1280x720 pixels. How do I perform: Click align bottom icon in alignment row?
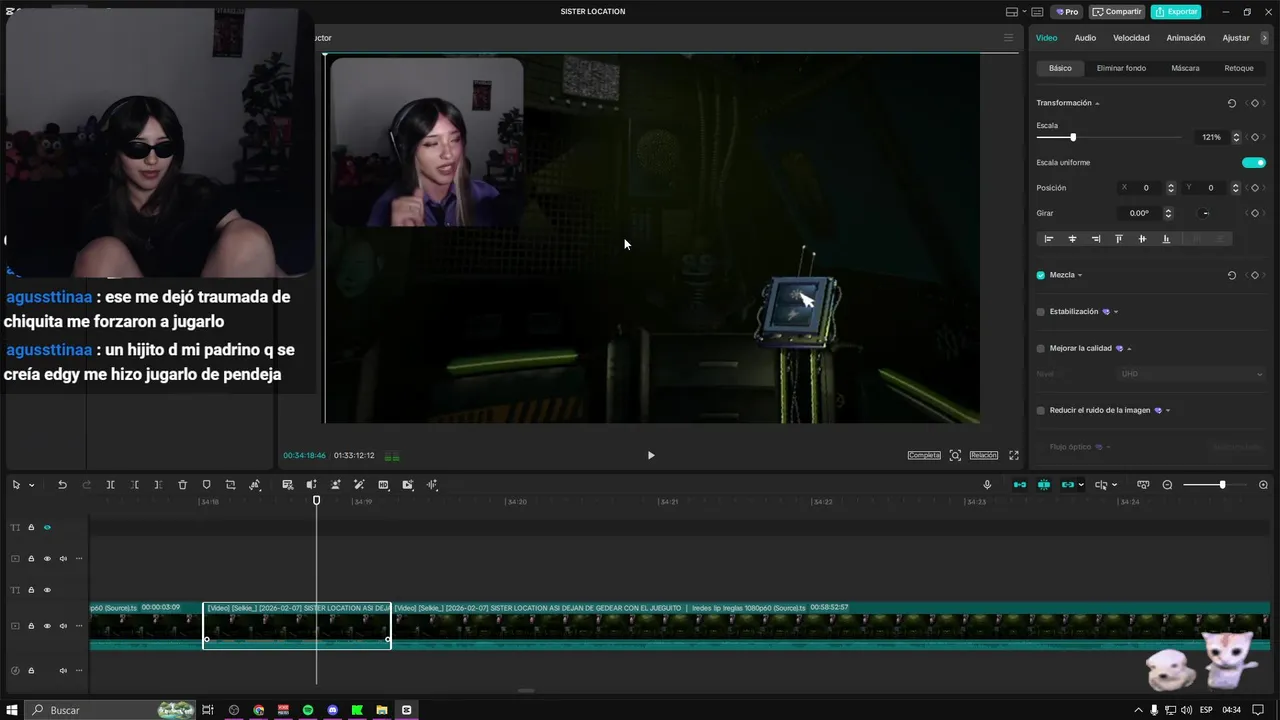click(x=1166, y=239)
